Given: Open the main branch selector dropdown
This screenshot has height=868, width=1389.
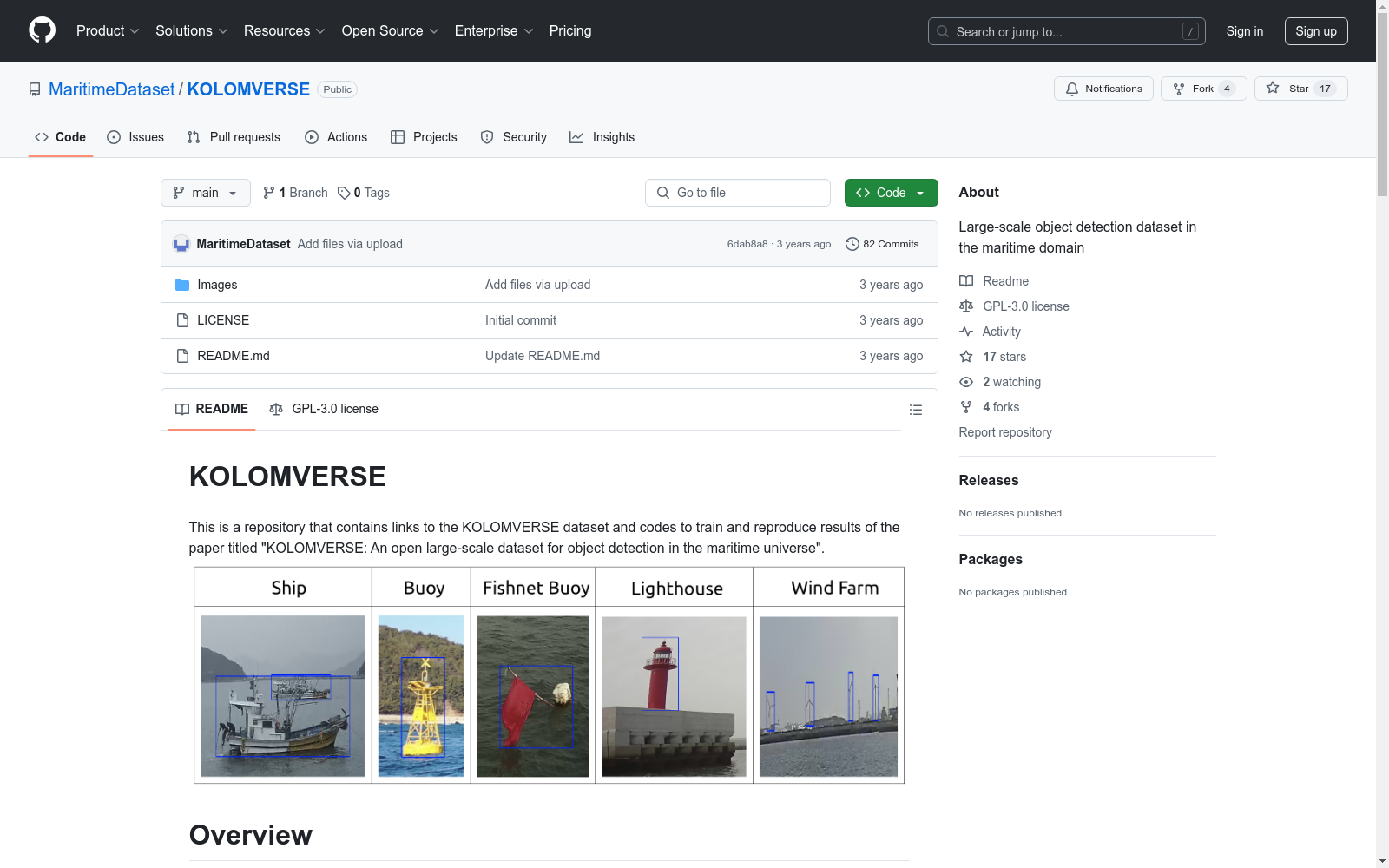Looking at the screenshot, I should (x=206, y=193).
